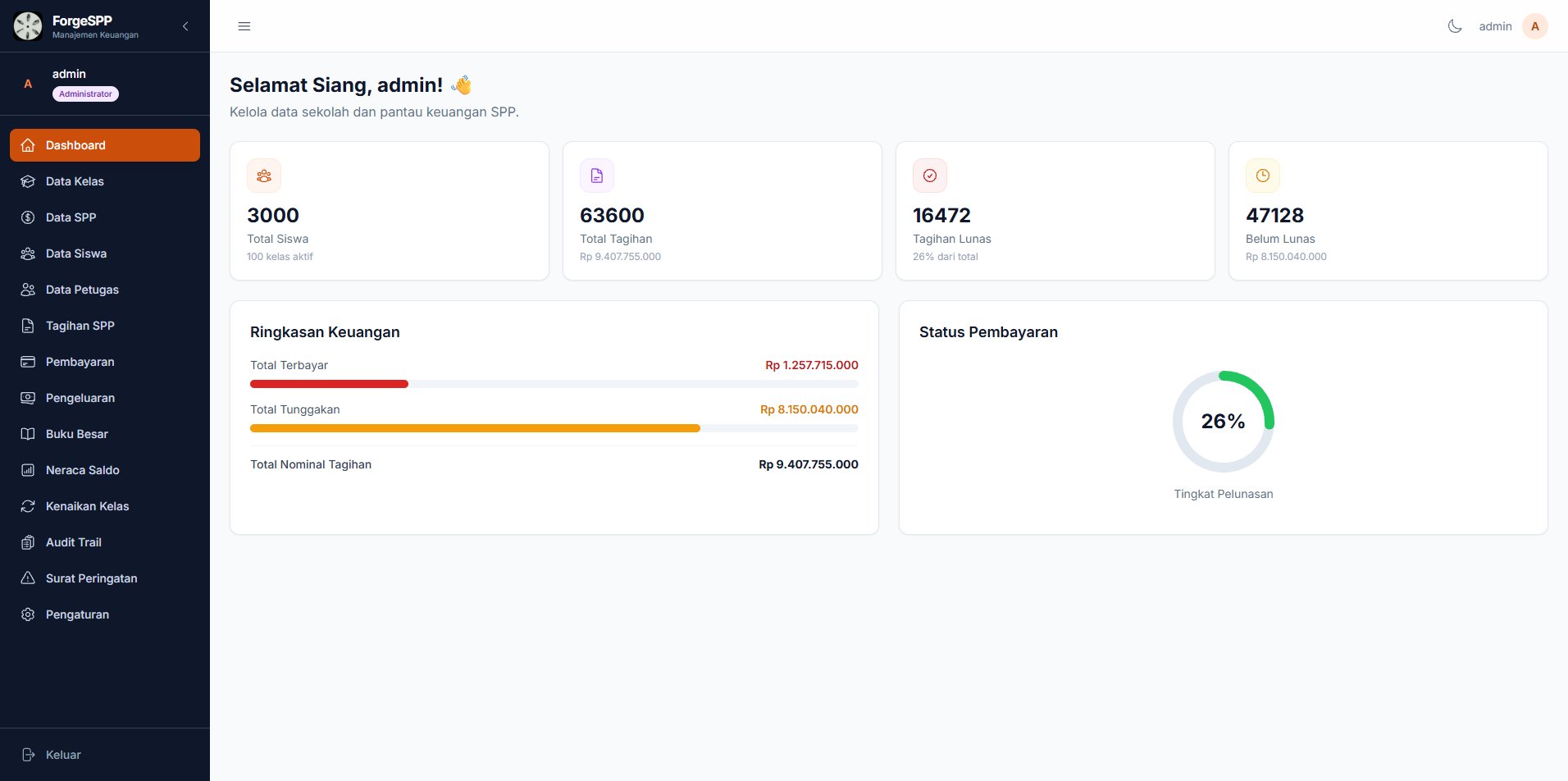Open admin user avatar in header
Image resolution: width=1568 pixels, height=781 pixels.
pos(1535,26)
